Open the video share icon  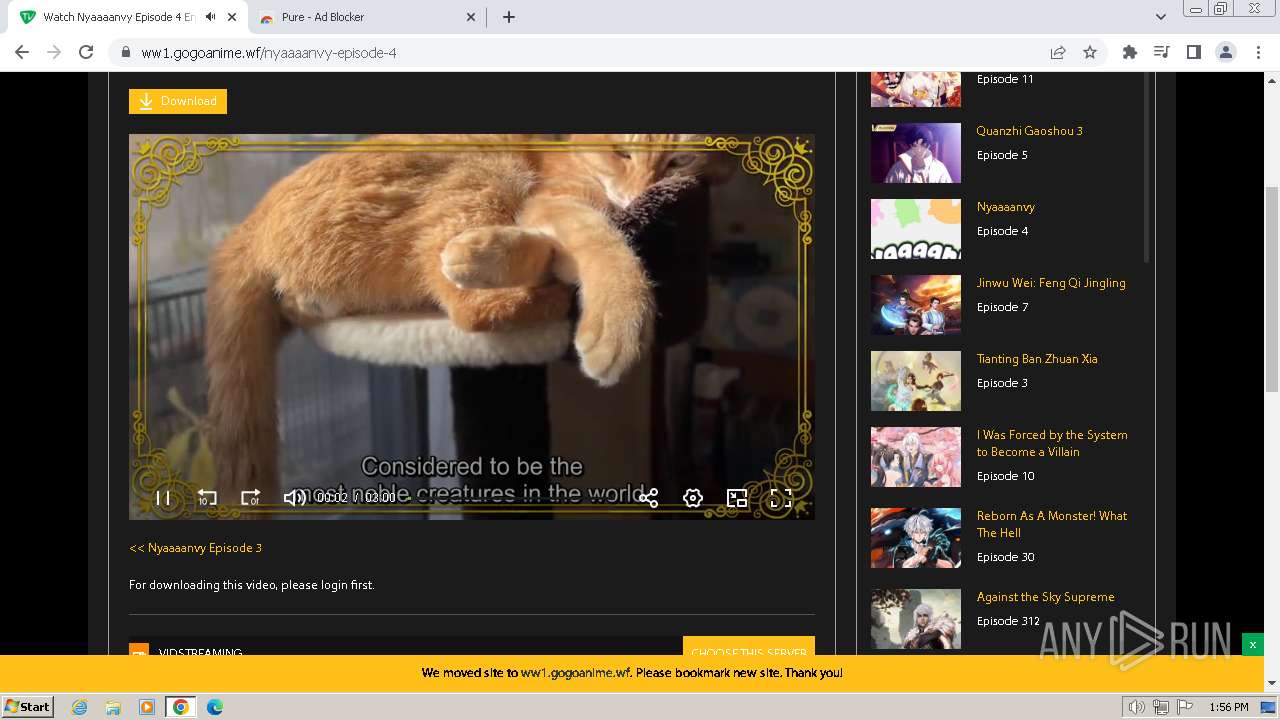pos(649,498)
